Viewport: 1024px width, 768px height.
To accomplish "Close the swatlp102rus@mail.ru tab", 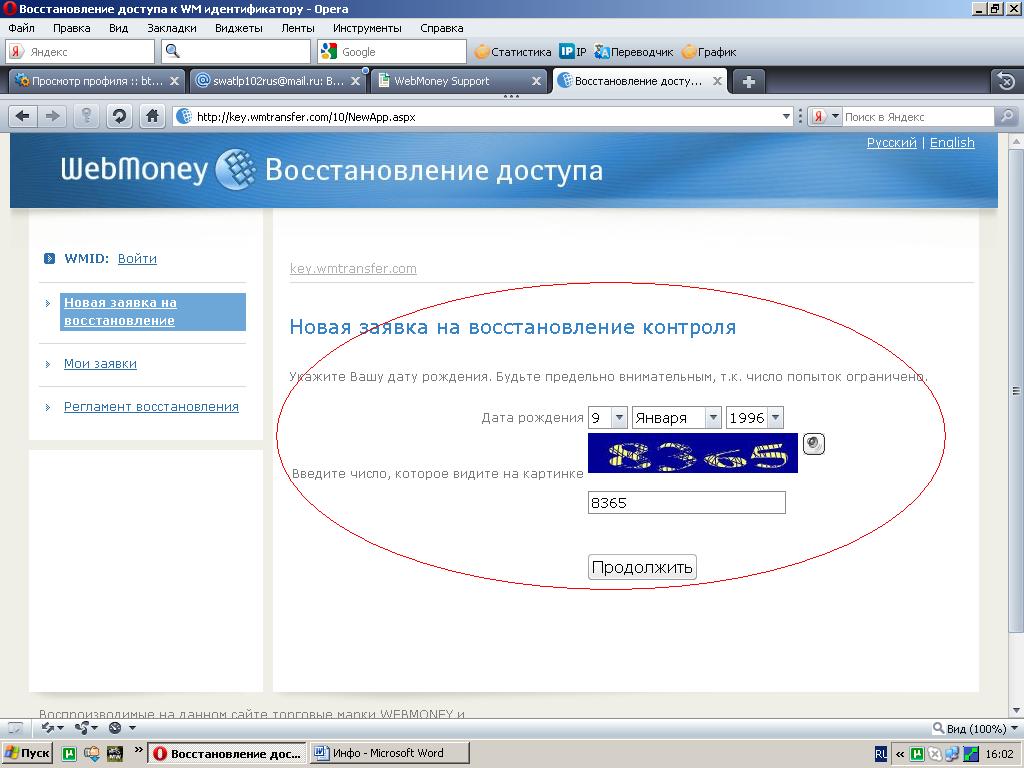I will coord(355,82).
